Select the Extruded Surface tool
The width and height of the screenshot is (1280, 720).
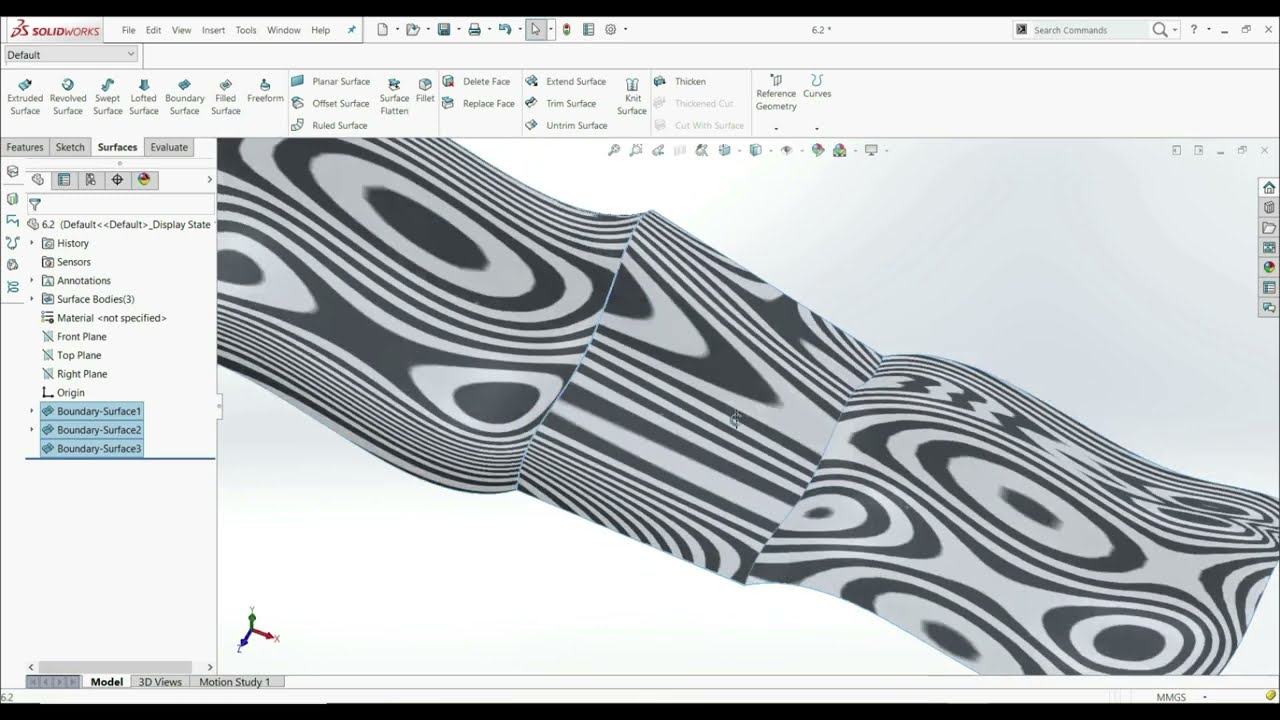(x=25, y=96)
